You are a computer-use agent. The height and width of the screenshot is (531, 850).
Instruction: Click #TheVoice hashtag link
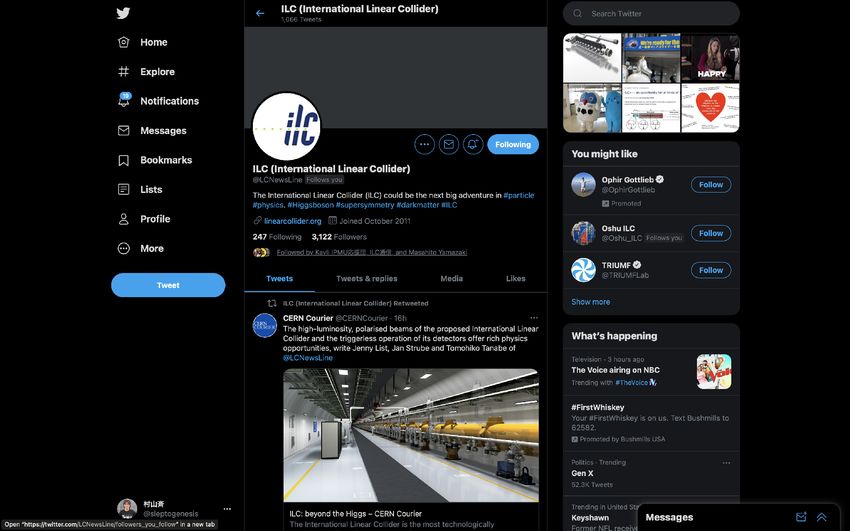(632, 383)
